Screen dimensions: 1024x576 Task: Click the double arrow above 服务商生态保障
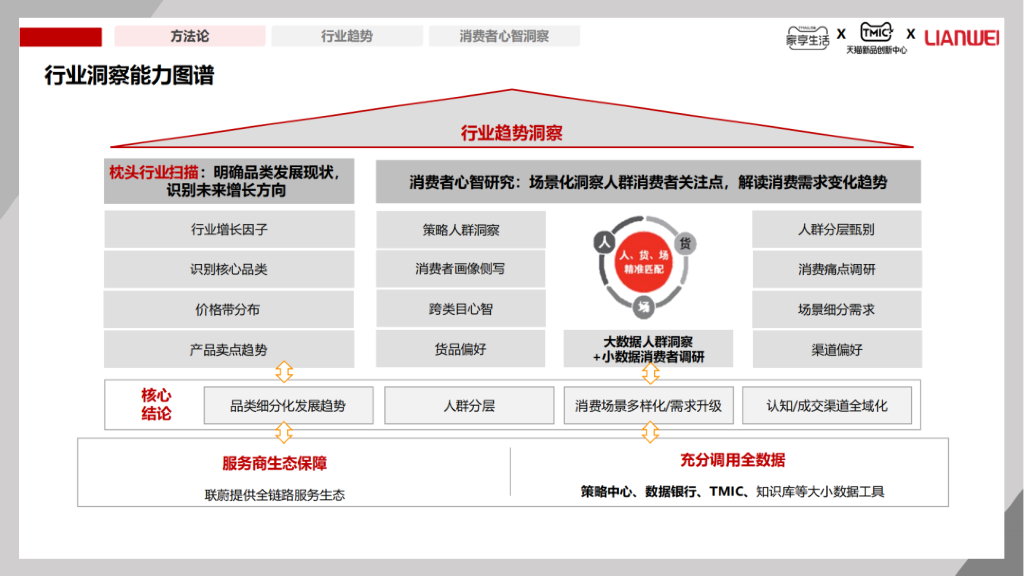(284, 433)
